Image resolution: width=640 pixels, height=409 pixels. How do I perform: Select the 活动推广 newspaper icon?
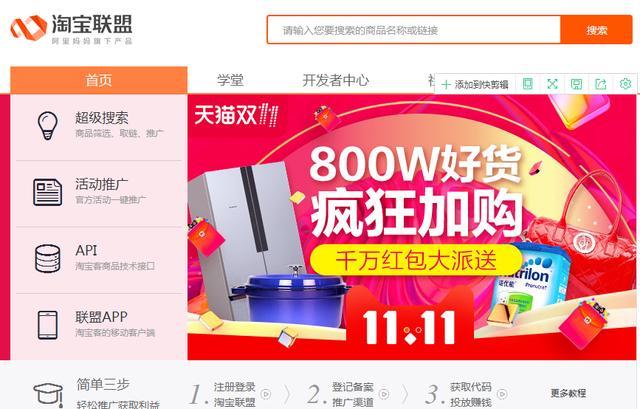(x=47, y=192)
